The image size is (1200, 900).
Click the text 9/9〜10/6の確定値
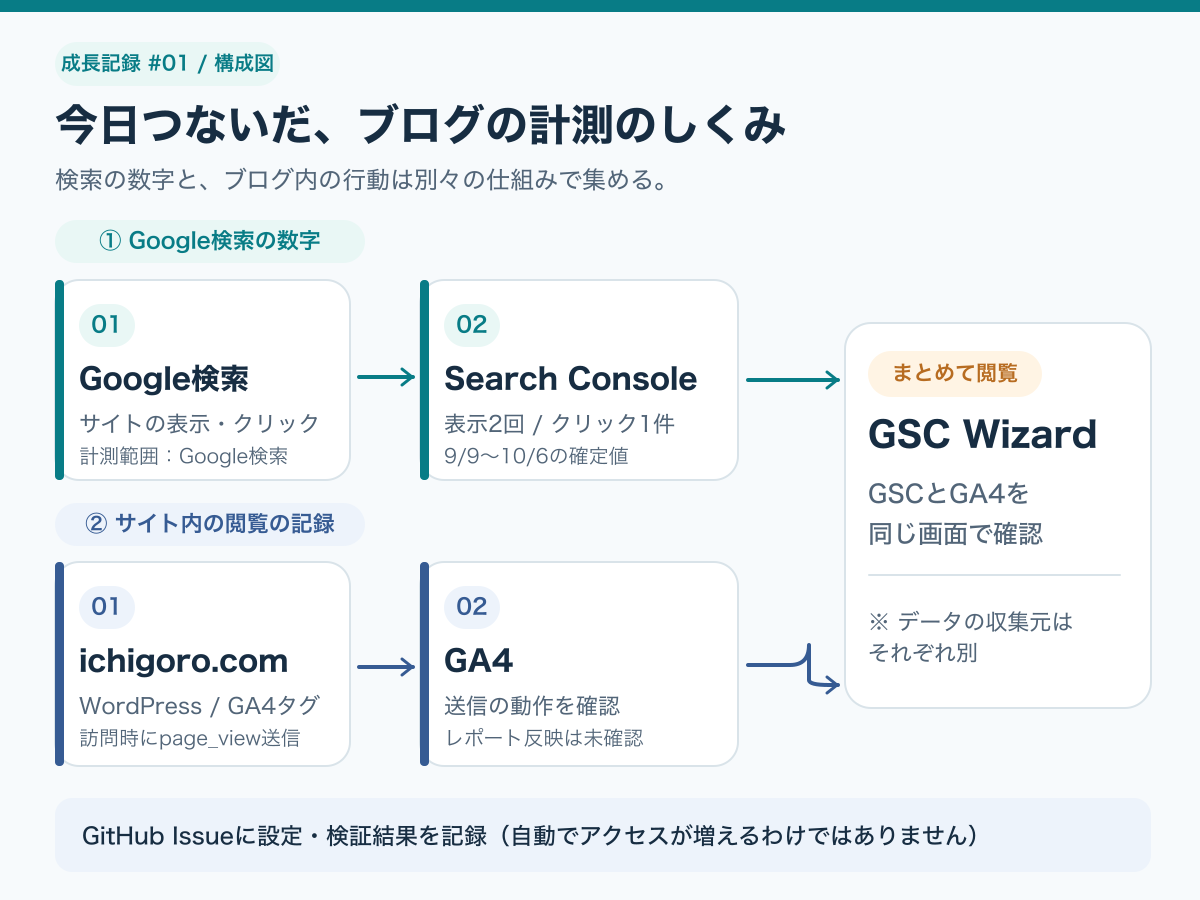tap(536, 456)
